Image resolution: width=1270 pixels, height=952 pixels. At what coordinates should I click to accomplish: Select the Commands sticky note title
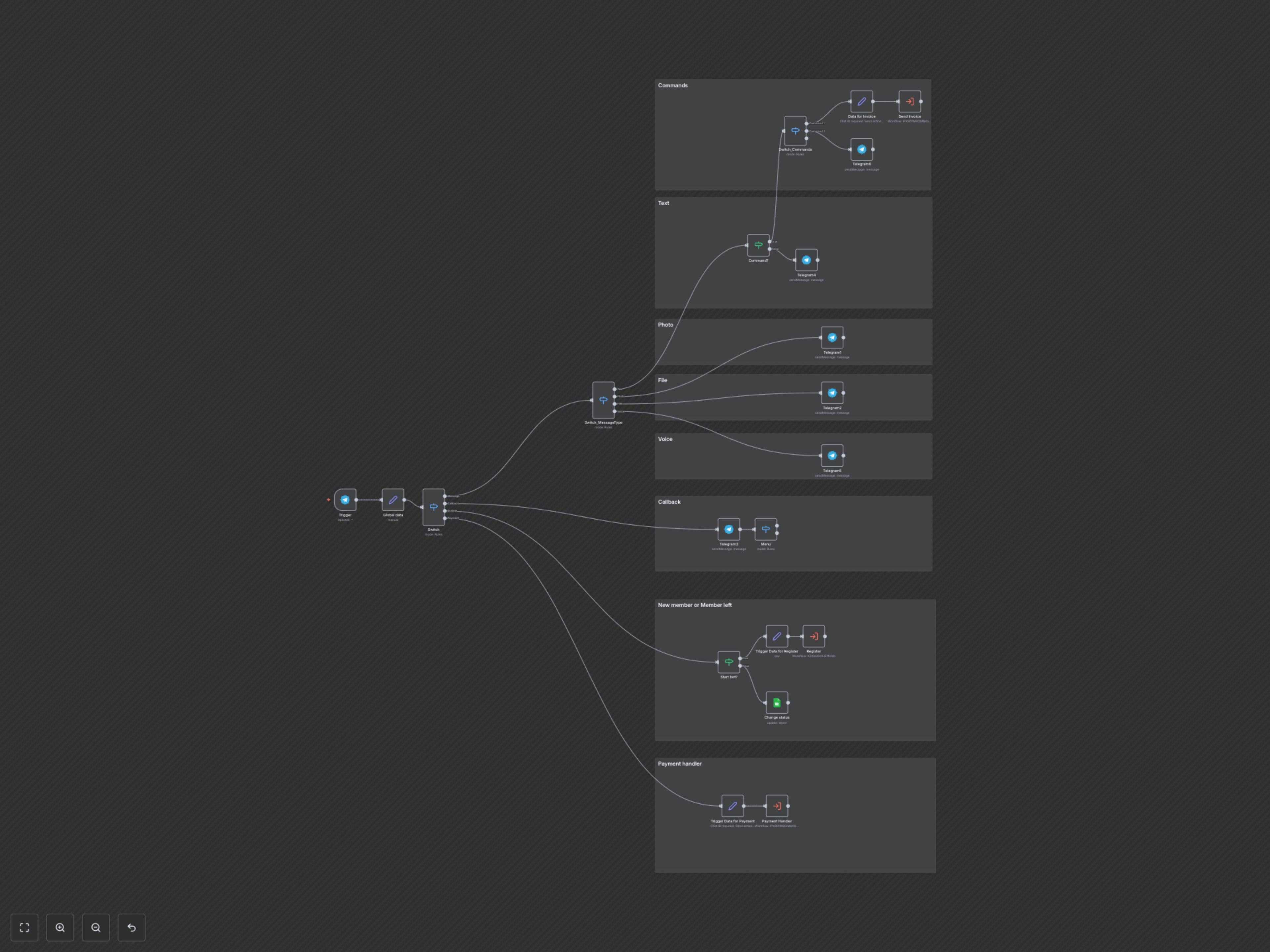tap(672, 86)
